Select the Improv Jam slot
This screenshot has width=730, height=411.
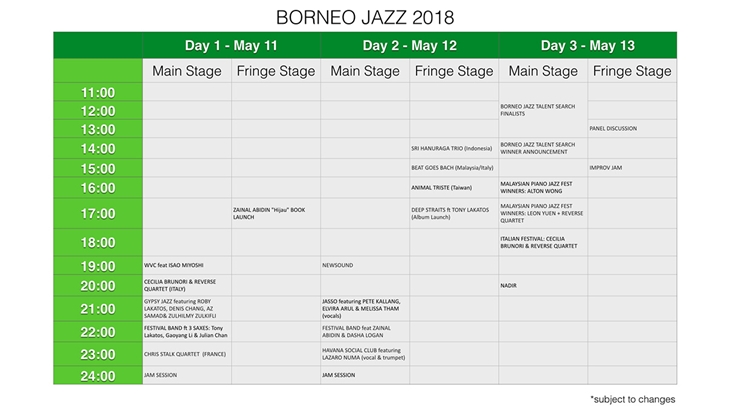(x=606, y=168)
